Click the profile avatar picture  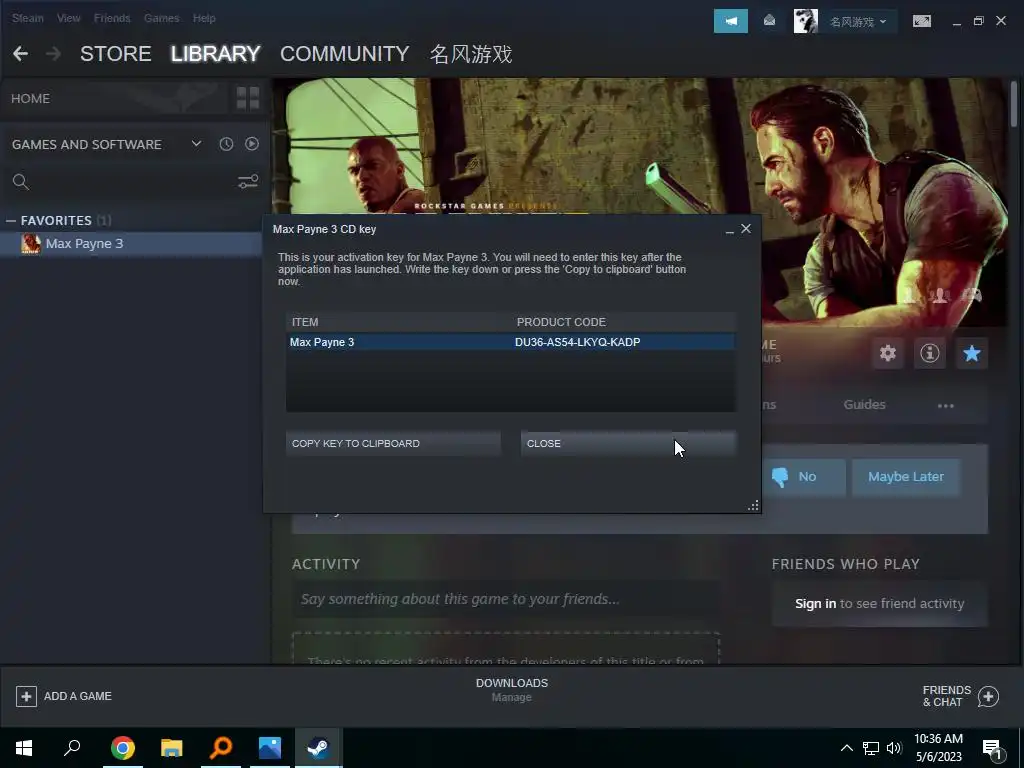click(805, 22)
